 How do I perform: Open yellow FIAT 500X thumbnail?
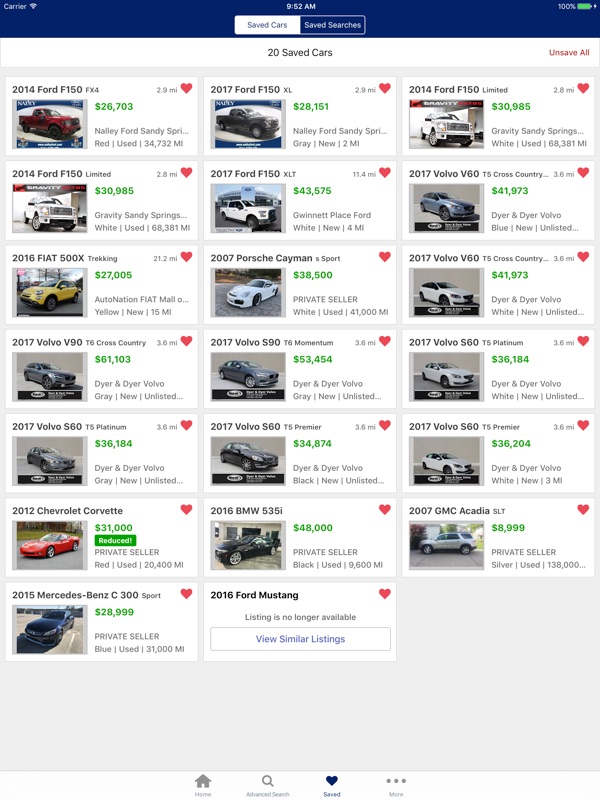(x=49, y=292)
